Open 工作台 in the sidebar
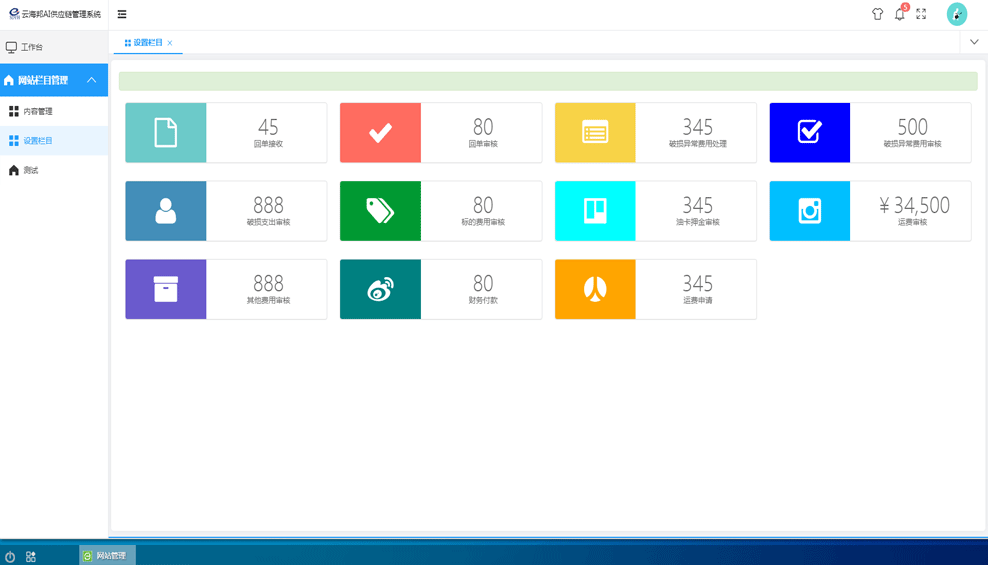Image resolution: width=988 pixels, height=565 pixels. point(32,47)
